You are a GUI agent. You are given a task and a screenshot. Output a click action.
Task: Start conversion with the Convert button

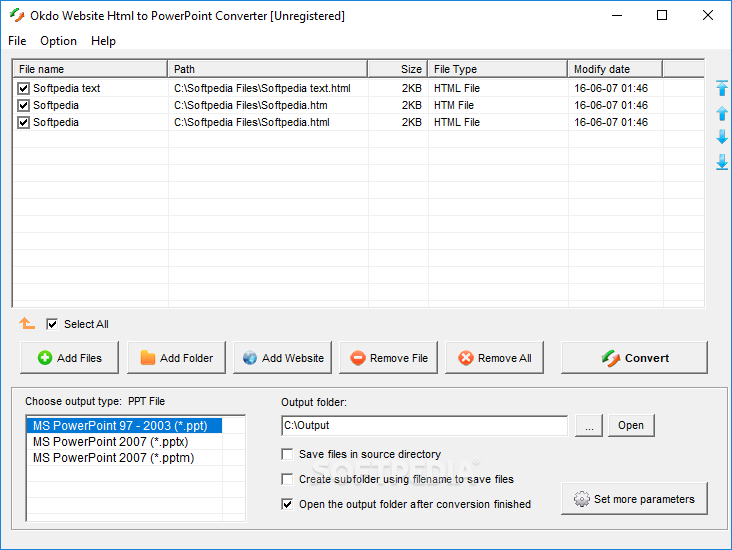[x=634, y=358]
